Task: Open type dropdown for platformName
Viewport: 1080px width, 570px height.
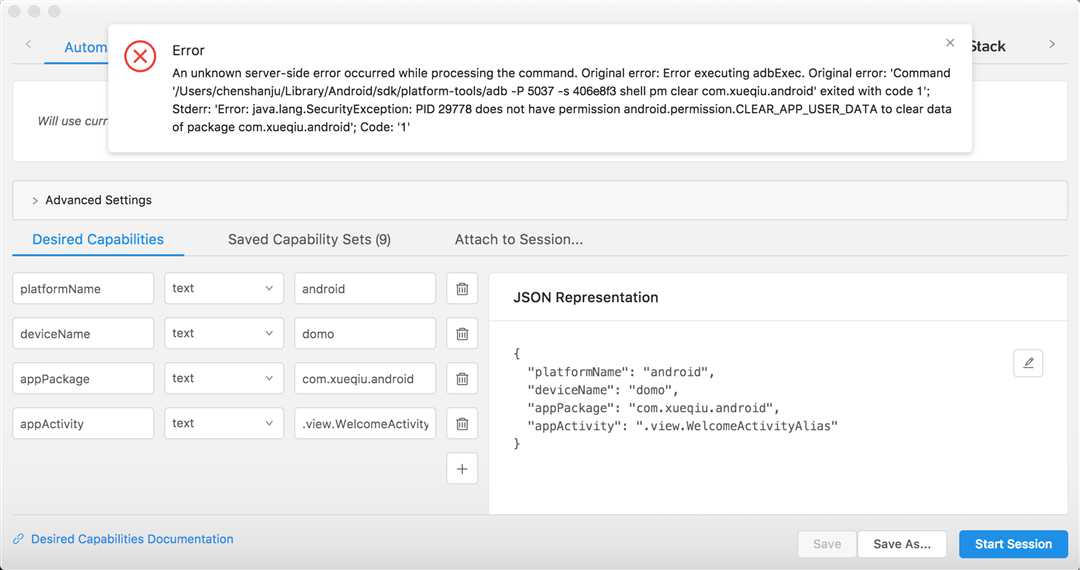Action: [x=224, y=289]
